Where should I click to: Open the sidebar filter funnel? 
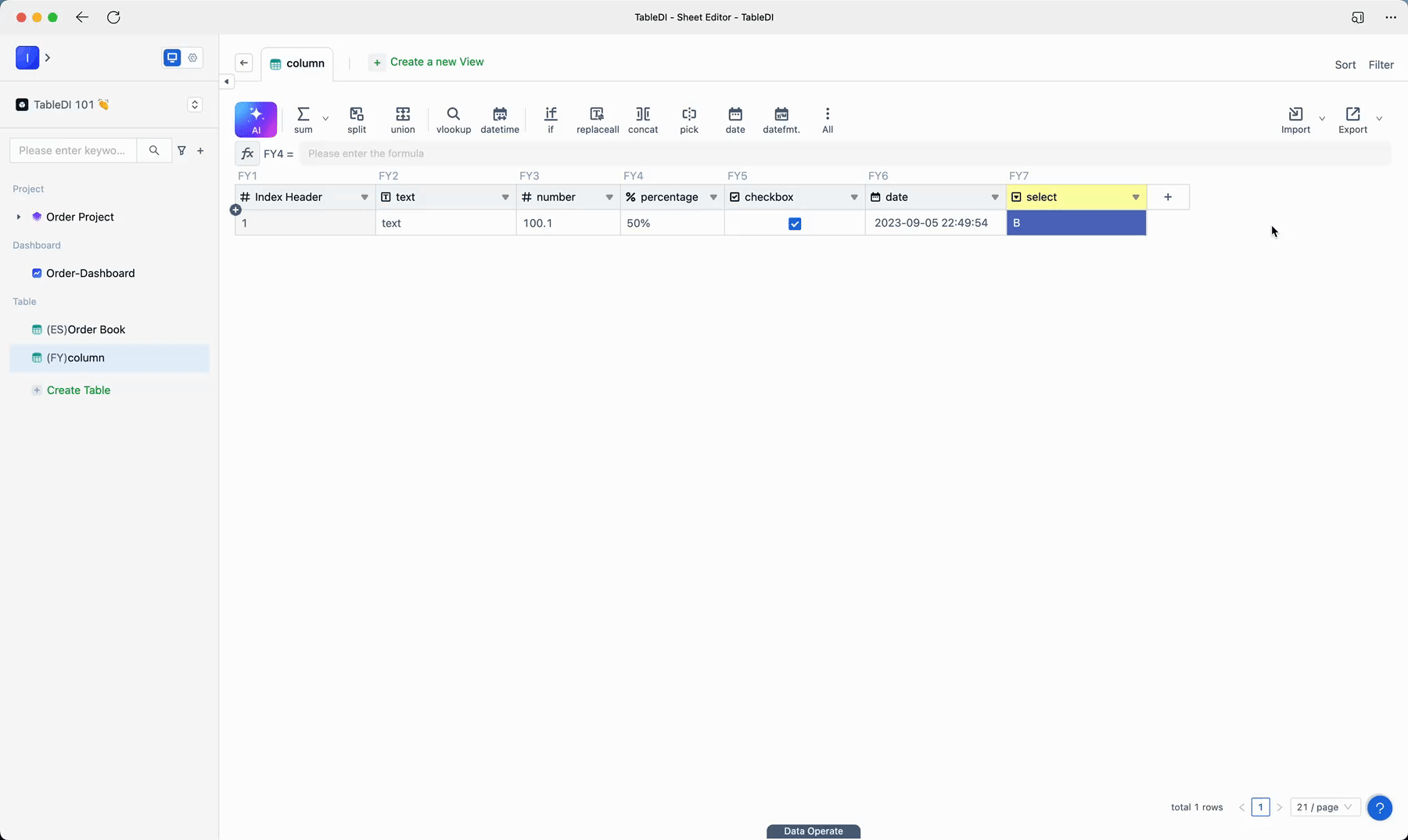[x=181, y=150]
